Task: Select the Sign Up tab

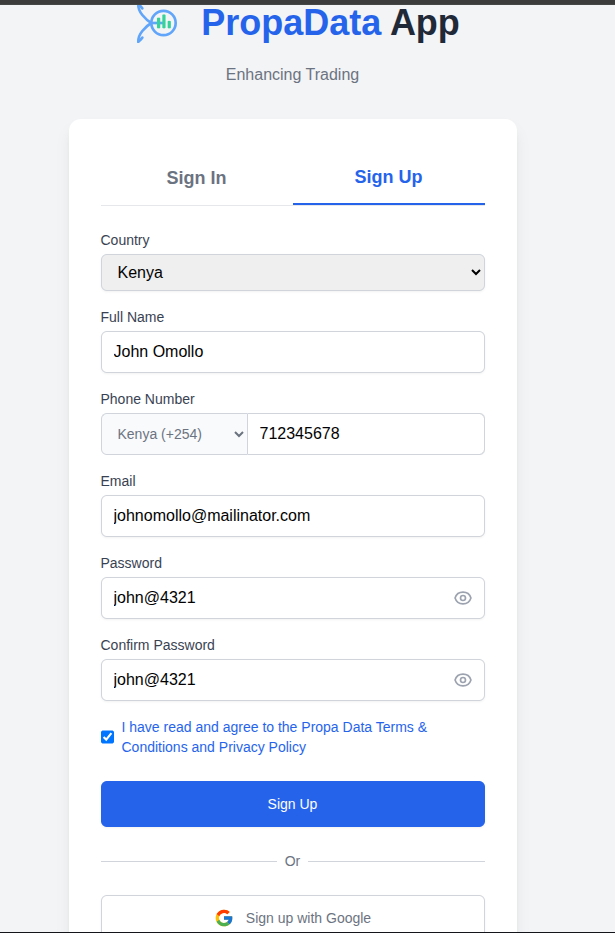Action: click(x=388, y=177)
